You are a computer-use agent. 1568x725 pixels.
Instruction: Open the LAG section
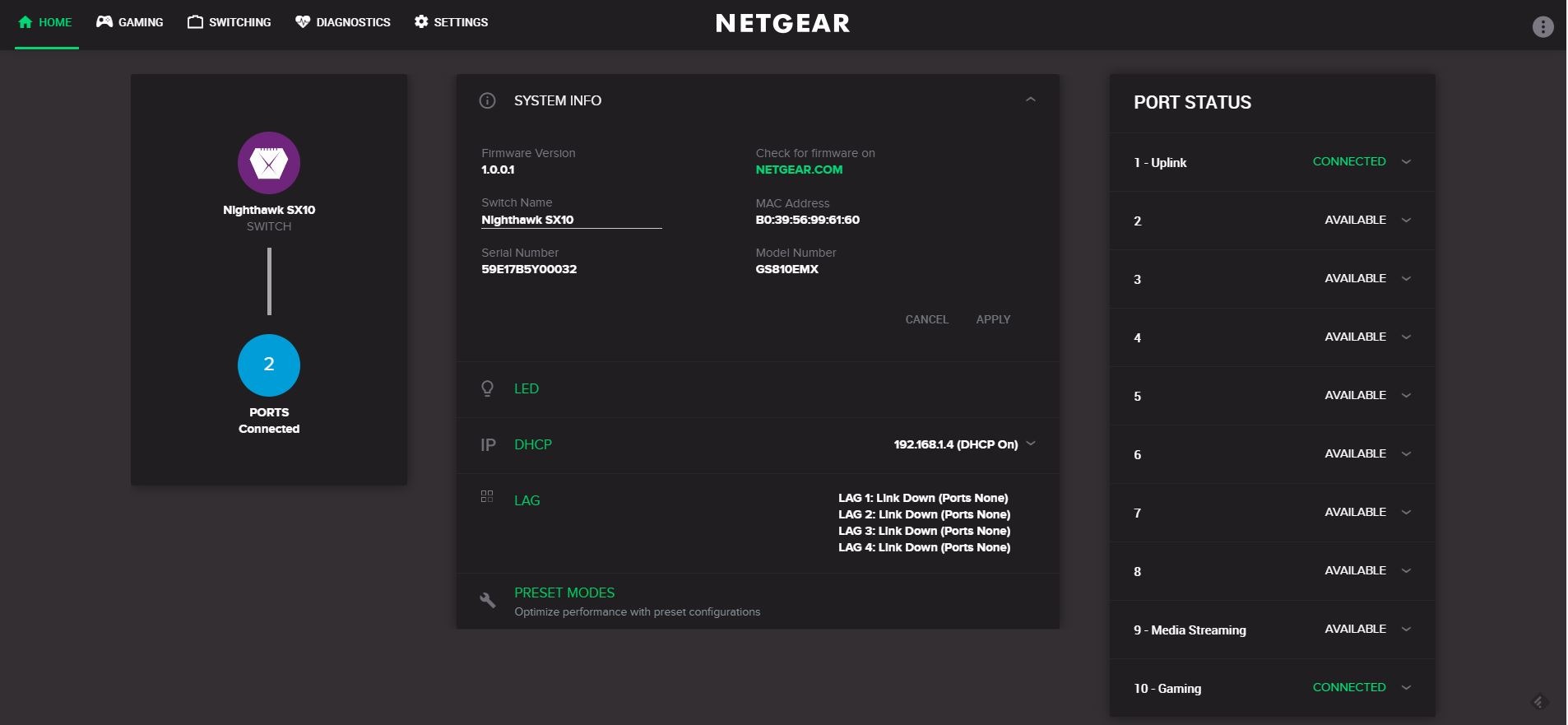tap(527, 500)
